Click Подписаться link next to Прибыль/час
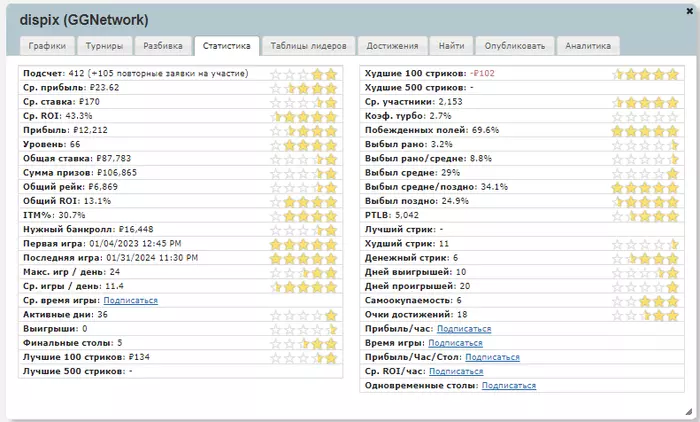700x422 pixels. [464, 329]
